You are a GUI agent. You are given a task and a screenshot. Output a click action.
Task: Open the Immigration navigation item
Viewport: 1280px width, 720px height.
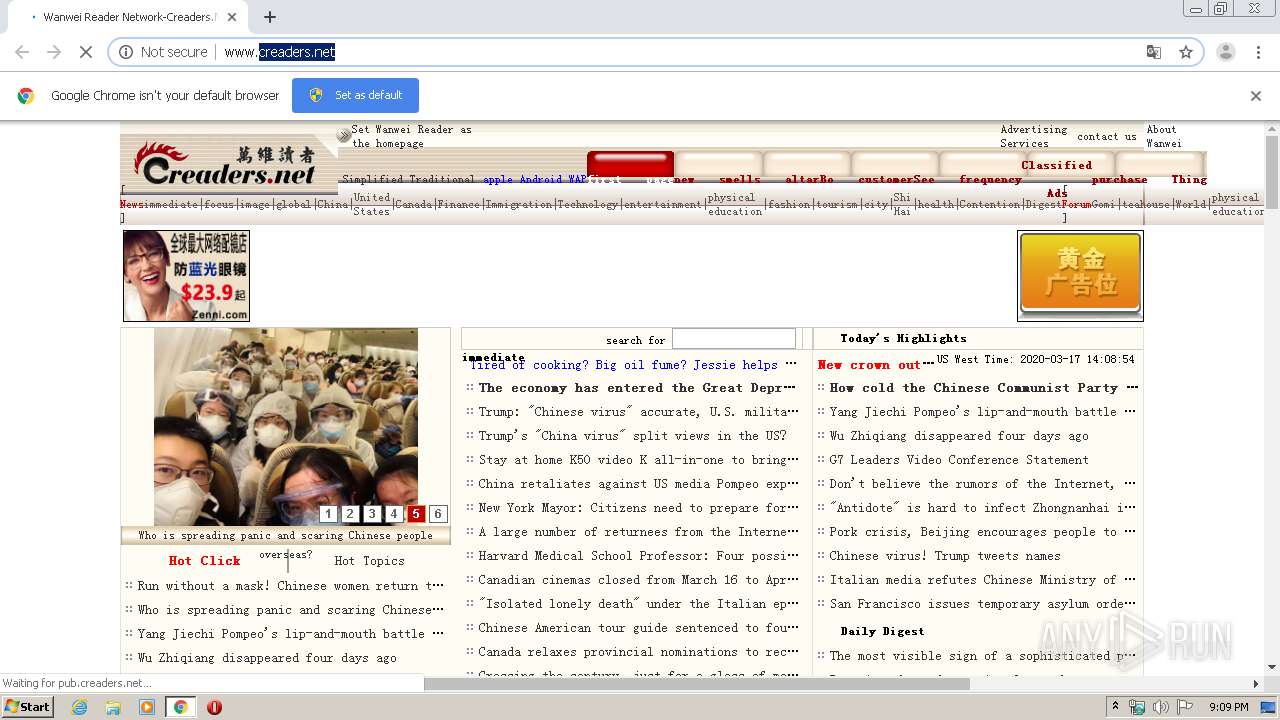pos(519,204)
